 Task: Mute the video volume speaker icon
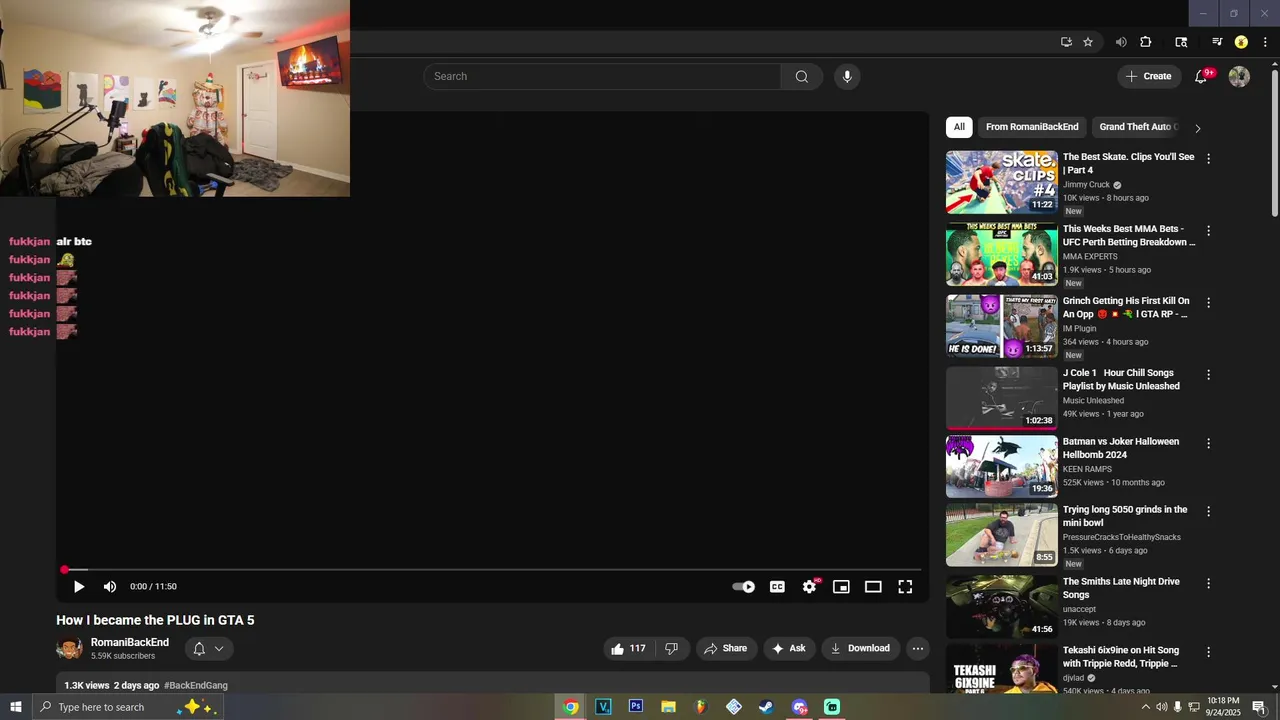[110, 587]
